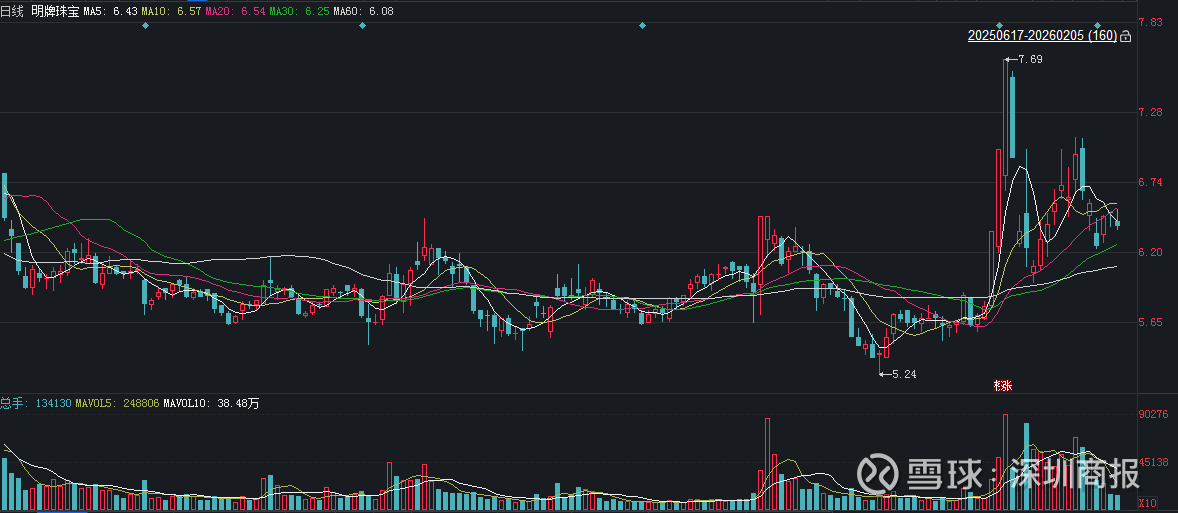Viewport: 1178px width, 513px height.
Task: Click the lock icon beside the date range
Action: coord(1126,36)
